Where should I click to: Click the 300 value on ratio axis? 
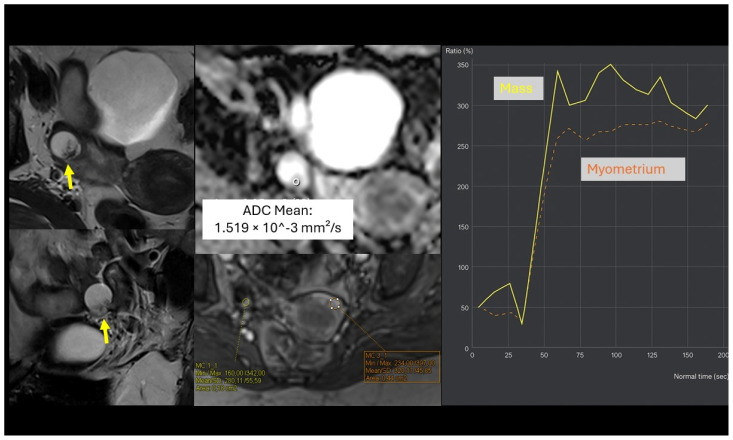click(463, 106)
